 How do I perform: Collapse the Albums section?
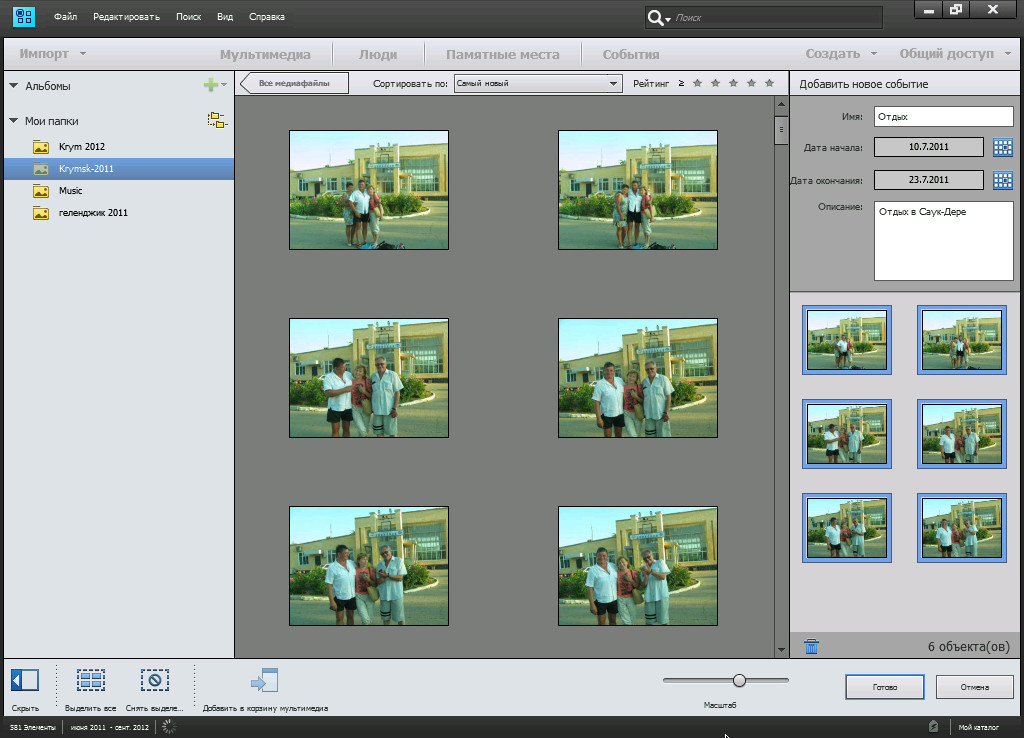point(13,87)
